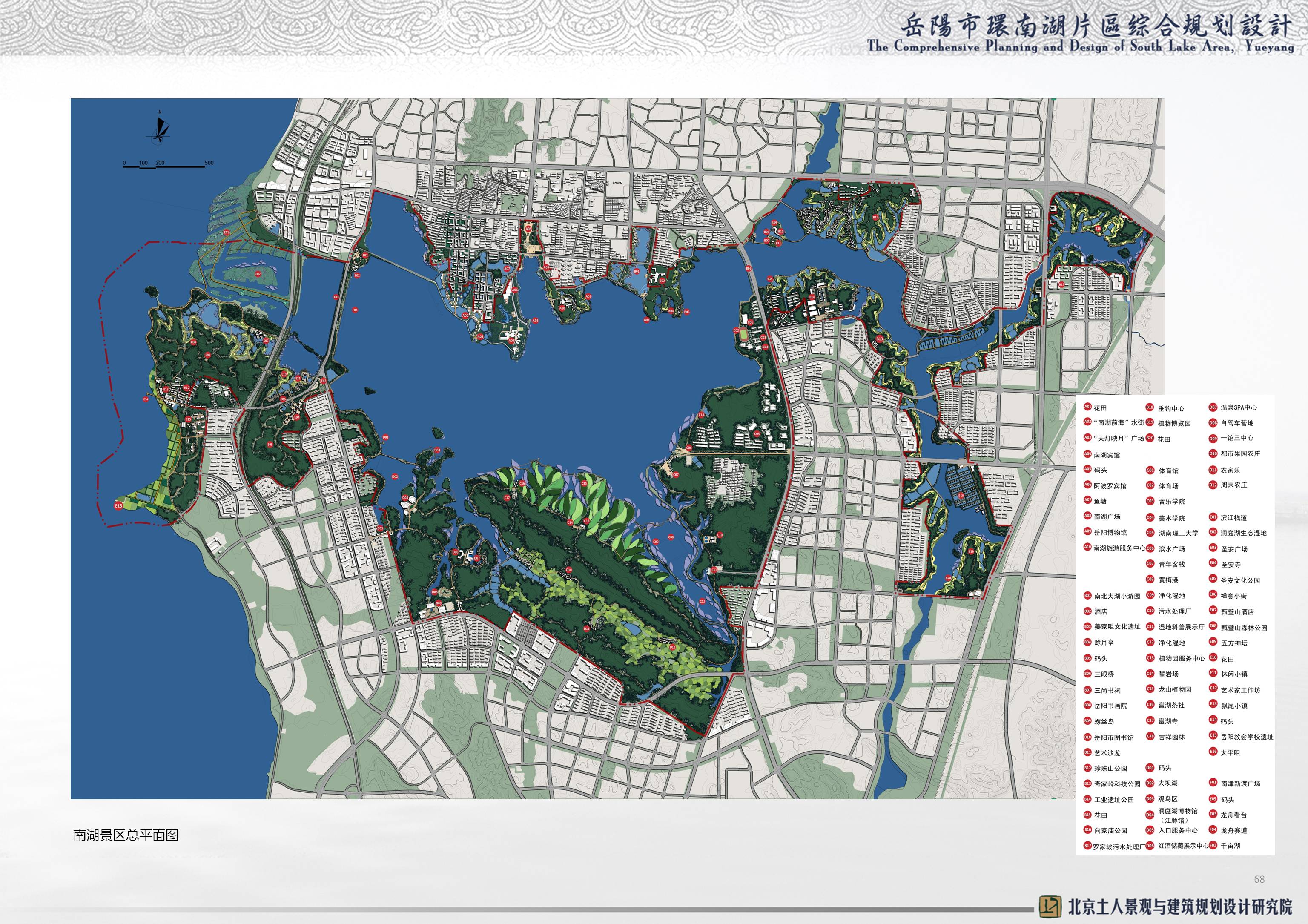Viewport: 1308px width, 924px height.
Task: Click the 南湖景区总平面图 caption
Action: (126, 835)
